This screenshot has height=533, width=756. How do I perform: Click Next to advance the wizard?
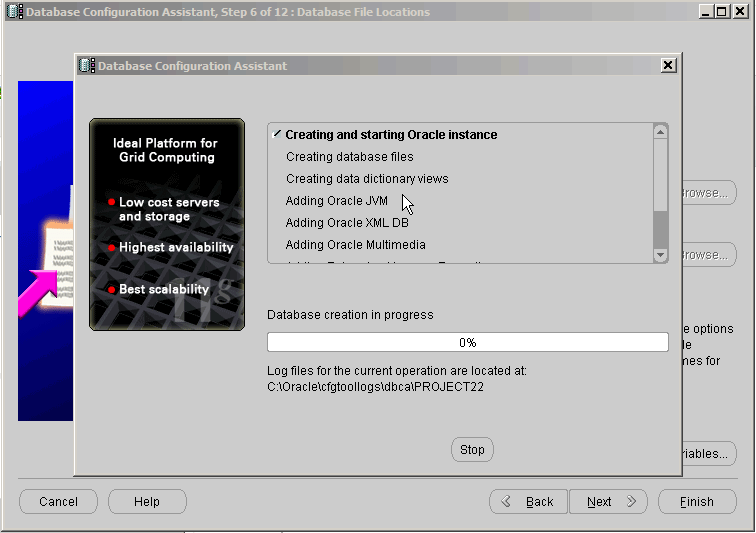click(608, 502)
